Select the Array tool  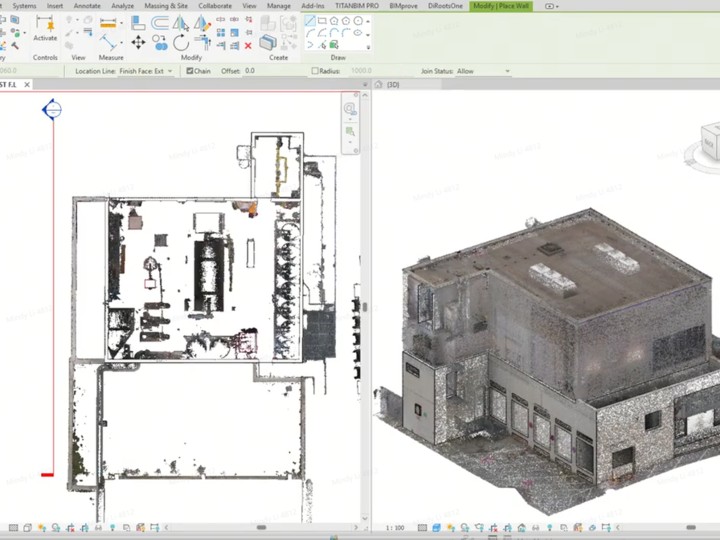pos(221,33)
